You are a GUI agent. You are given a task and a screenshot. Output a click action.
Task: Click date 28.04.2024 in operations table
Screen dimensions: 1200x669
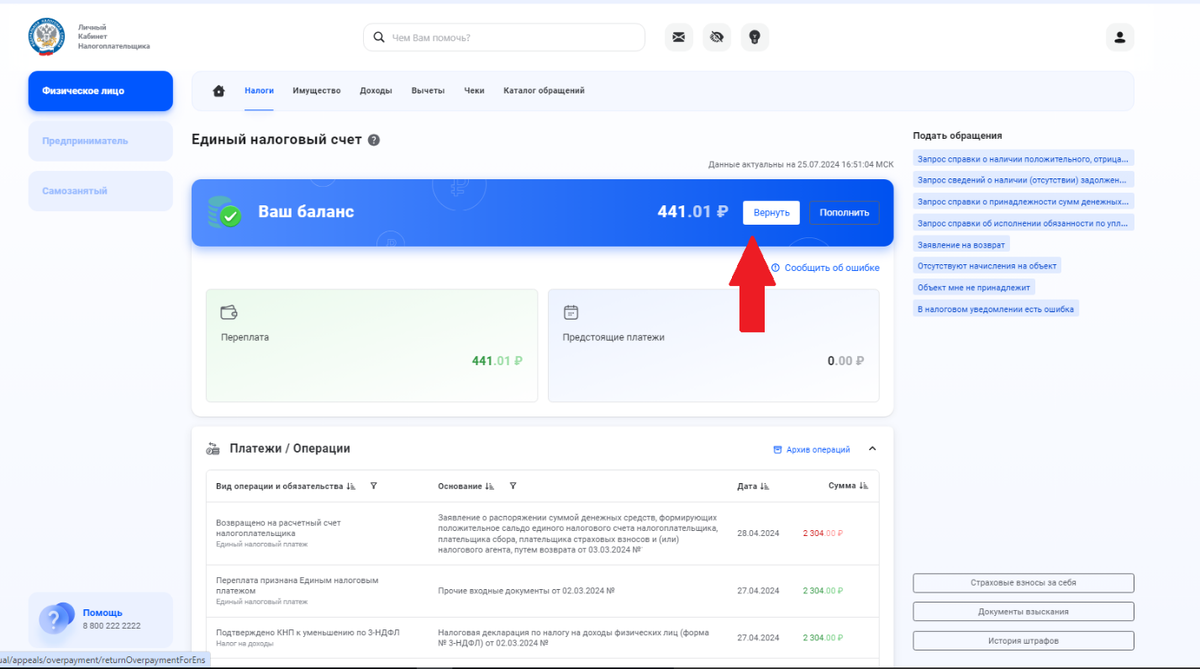[x=757, y=534]
